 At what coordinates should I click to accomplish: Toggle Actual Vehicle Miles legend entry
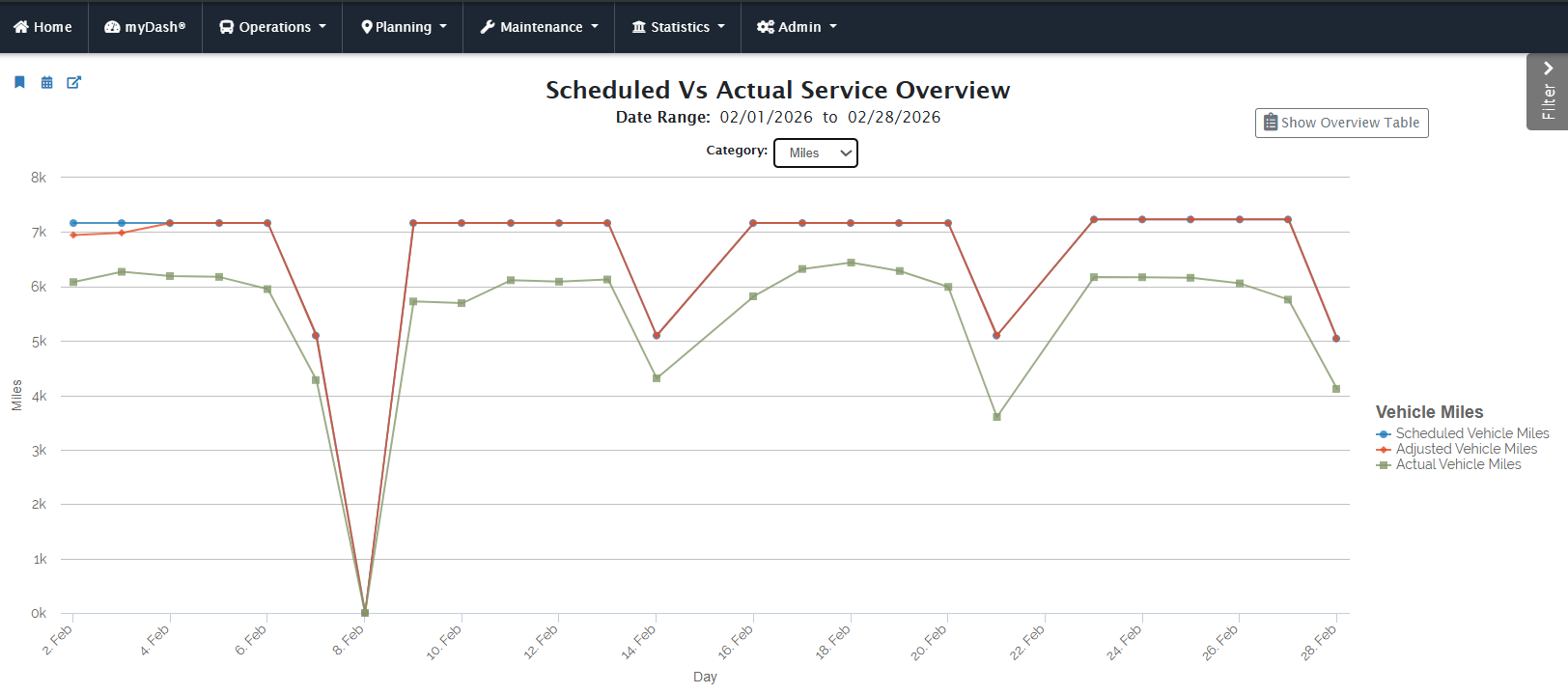[1458, 464]
